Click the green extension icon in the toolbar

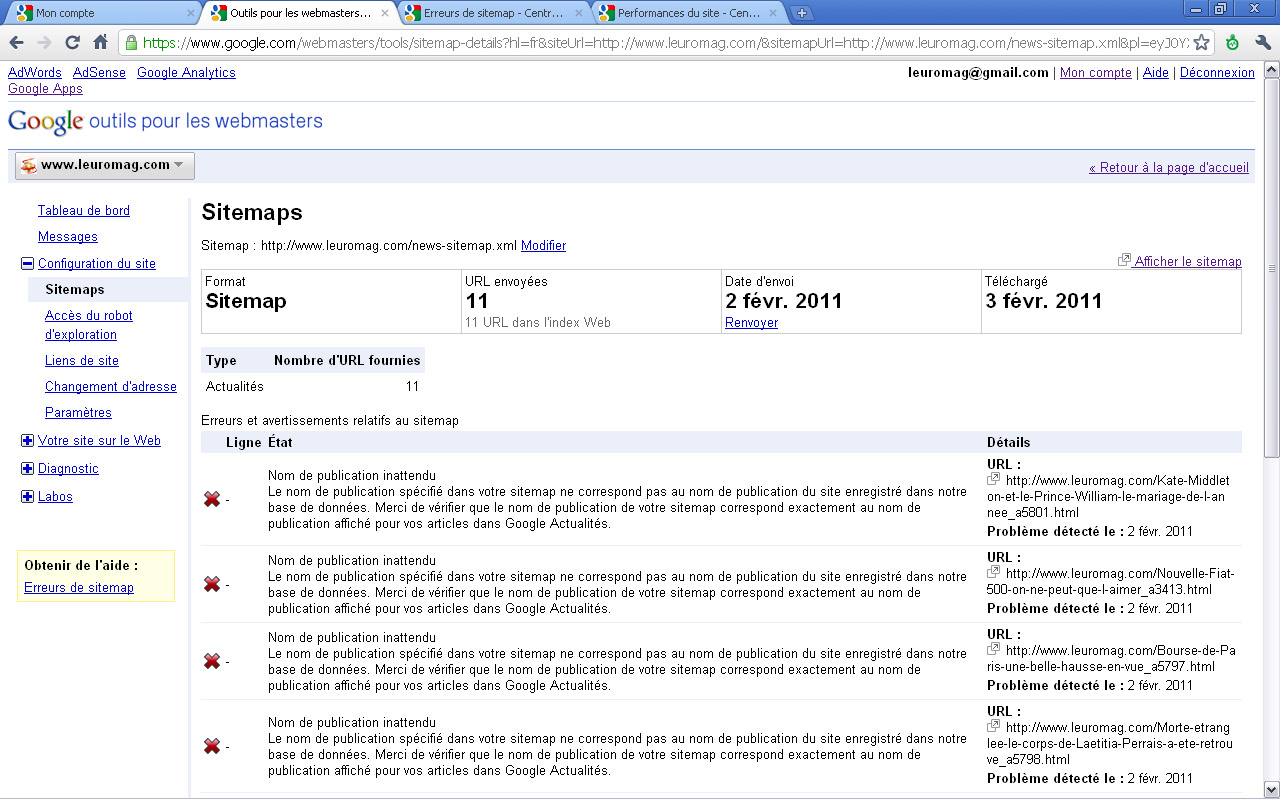[x=1232, y=43]
